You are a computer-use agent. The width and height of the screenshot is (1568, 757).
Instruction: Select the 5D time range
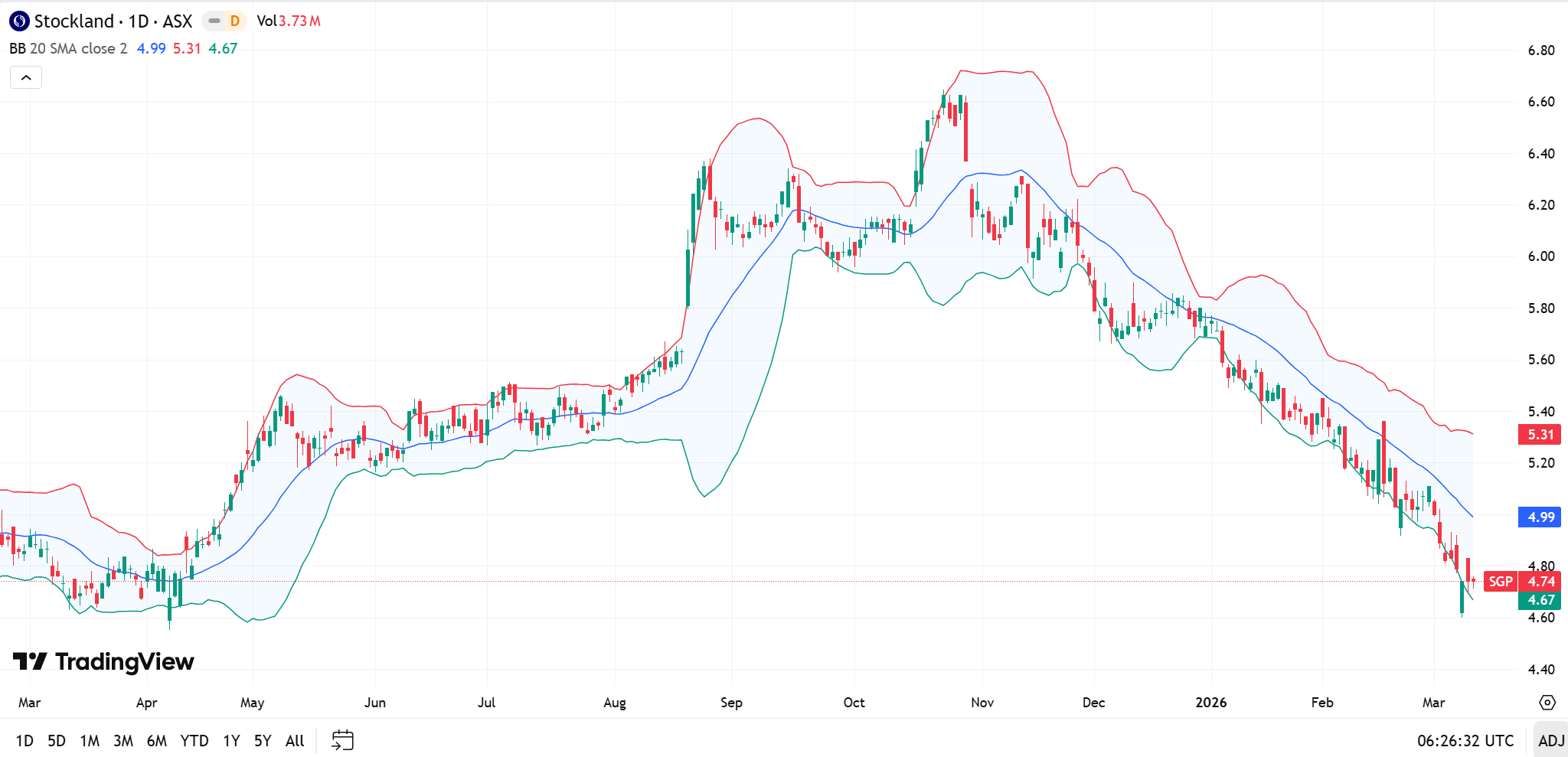tap(57, 740)
